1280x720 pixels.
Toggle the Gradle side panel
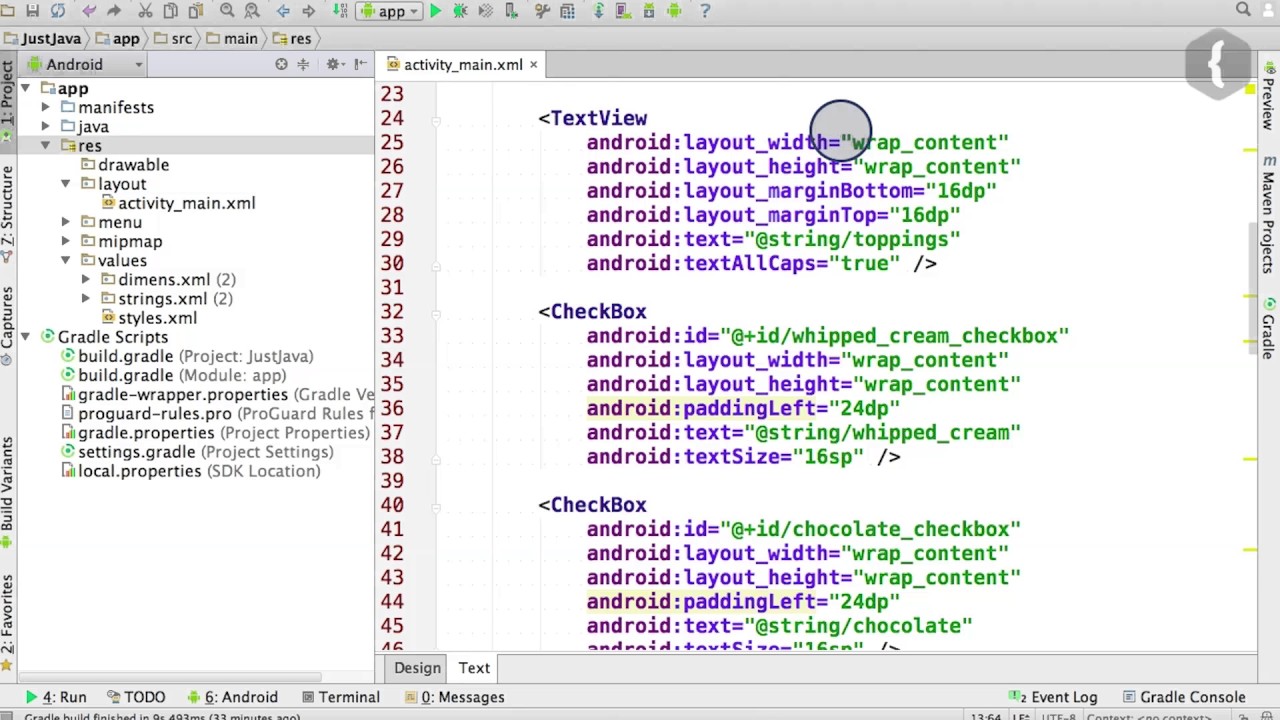tap(1268, 327)
